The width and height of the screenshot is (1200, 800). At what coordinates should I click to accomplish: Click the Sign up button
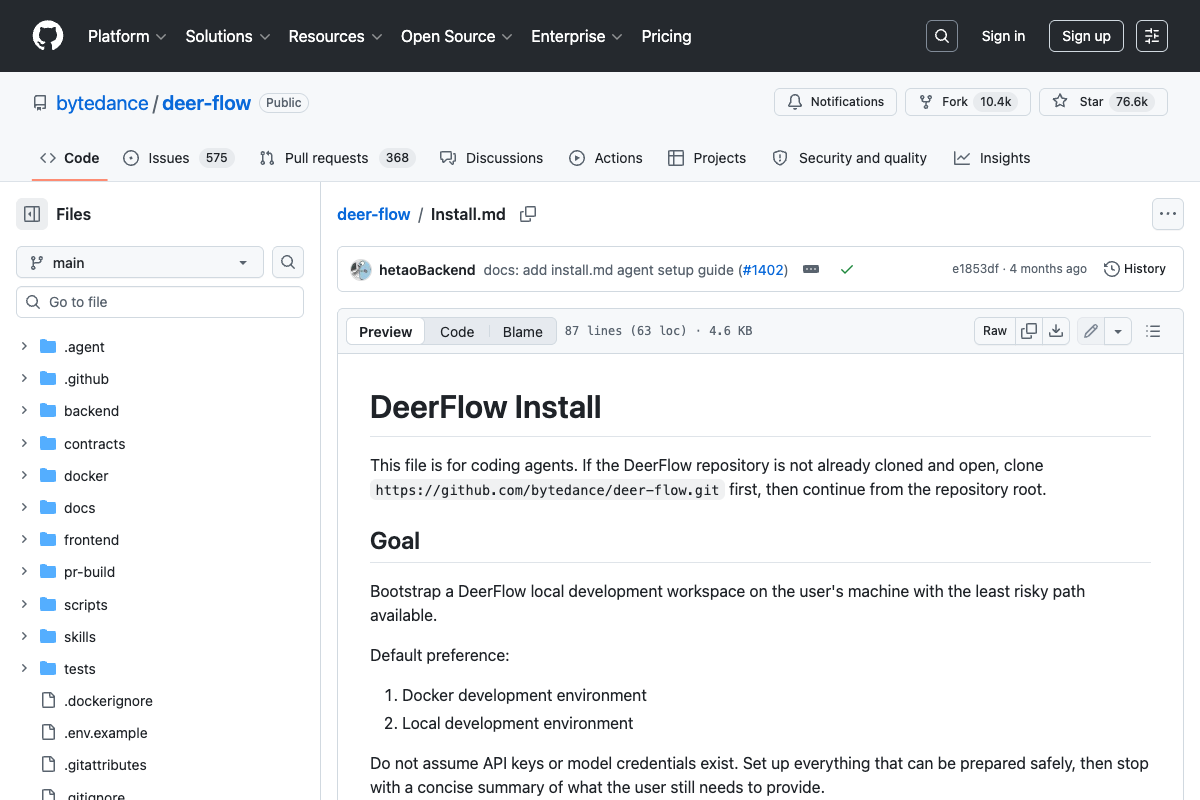point(1086,36)
